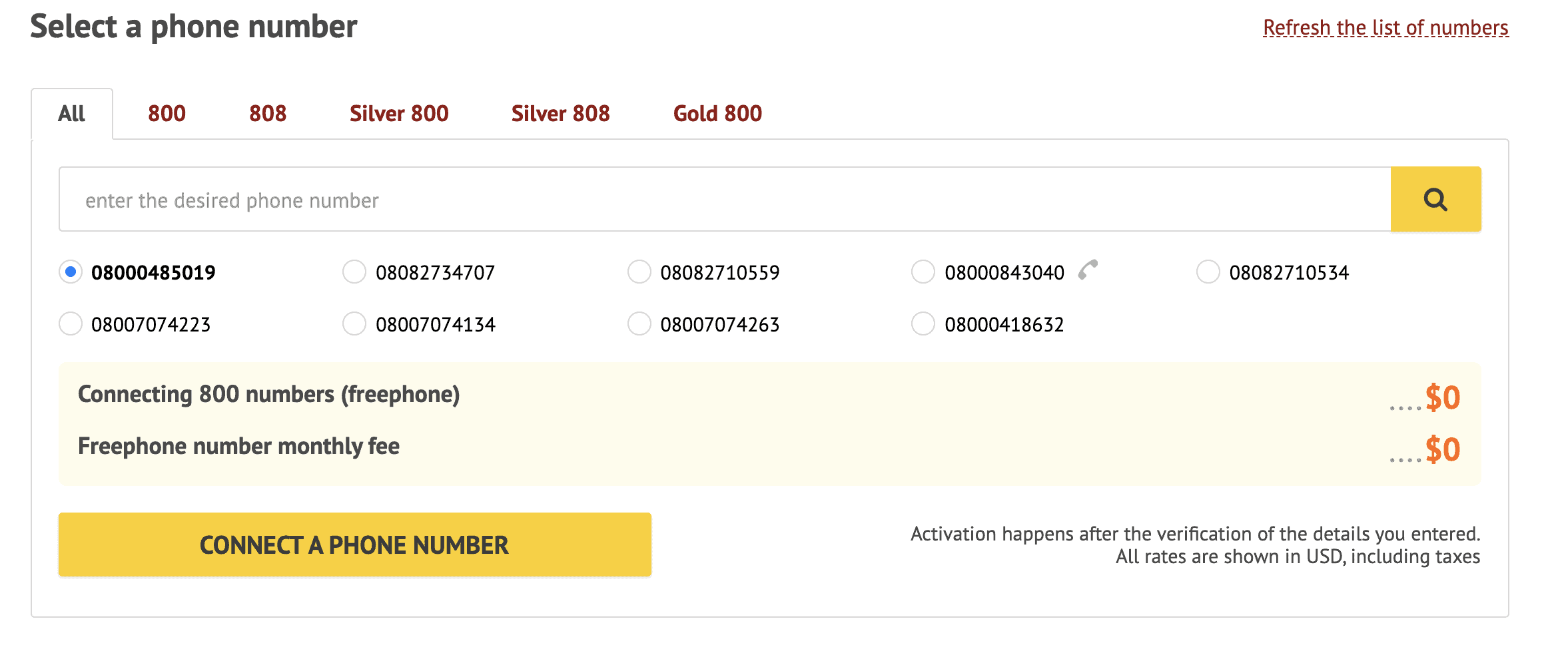Viewport: 1568px width, 655px height.
Task: Open the 800 numbers tab
Action: [x=167, y=114]
